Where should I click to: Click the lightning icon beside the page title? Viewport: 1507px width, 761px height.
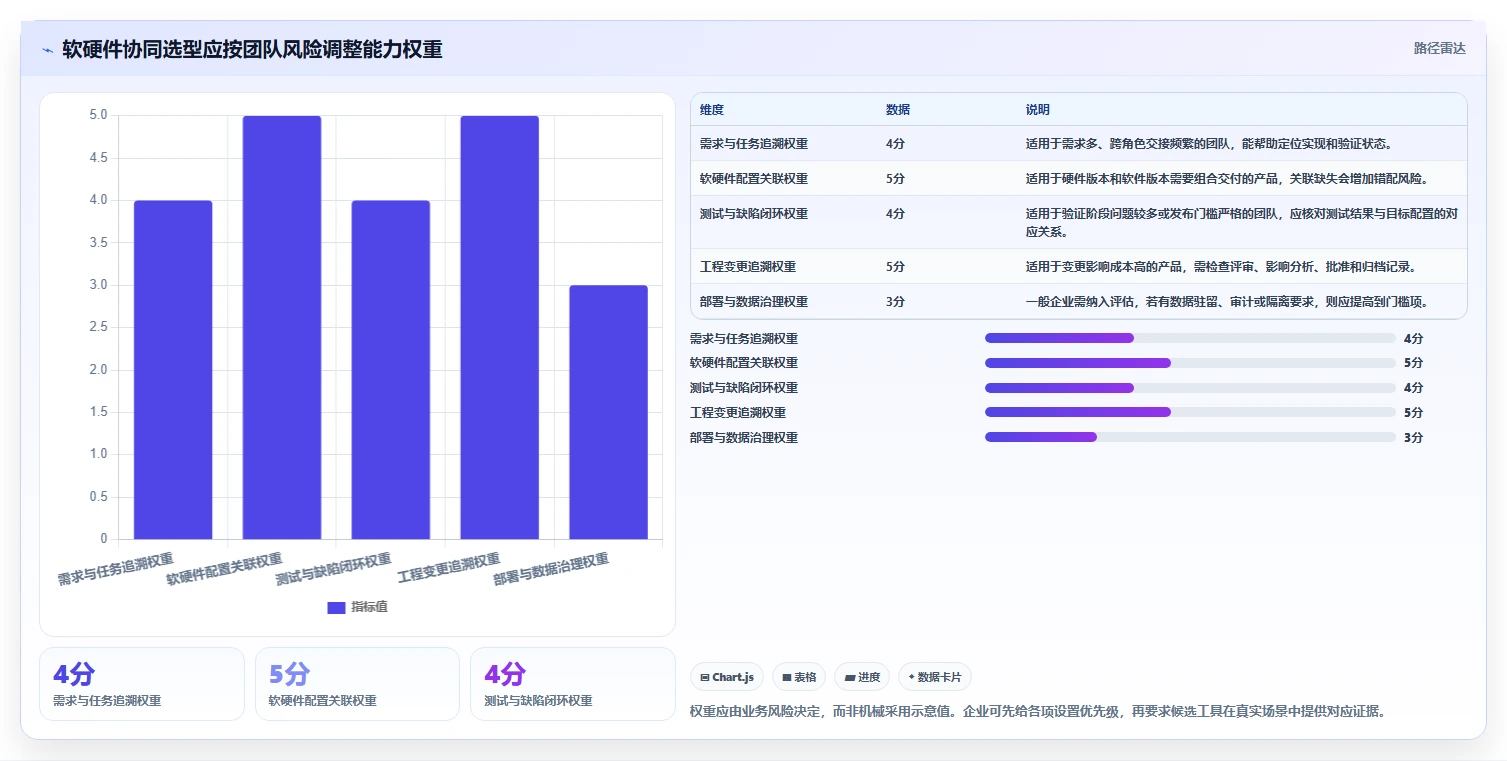click(47, 50)
